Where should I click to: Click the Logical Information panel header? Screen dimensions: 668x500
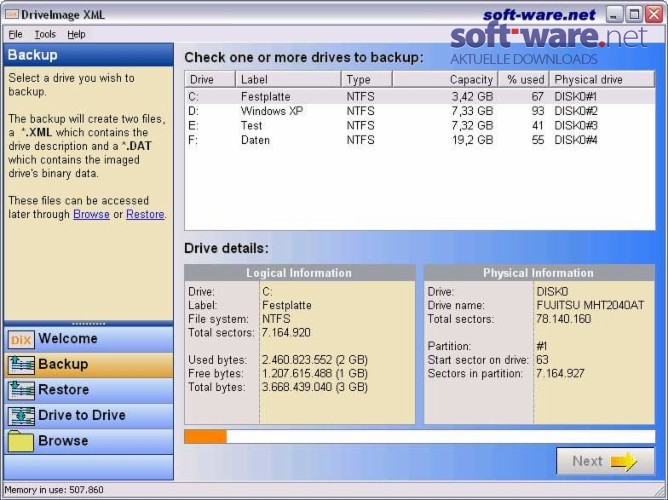point(299,273)
